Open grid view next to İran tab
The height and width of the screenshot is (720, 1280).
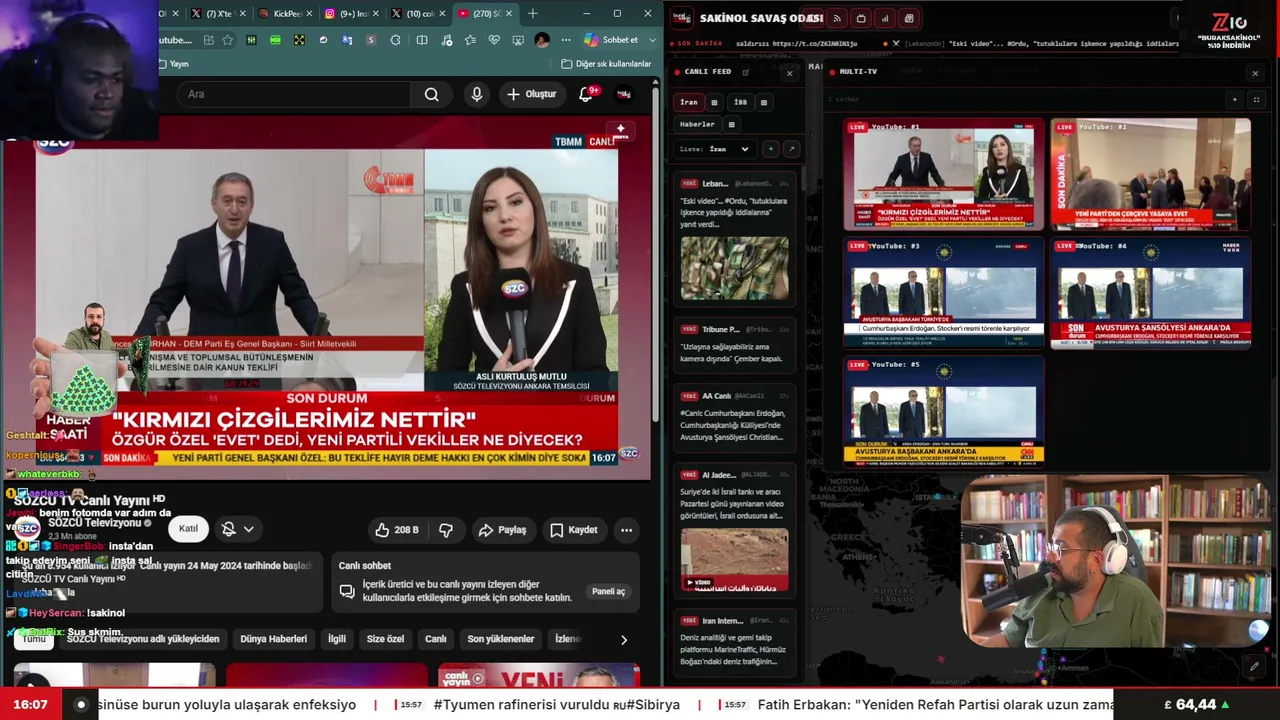[x=714, y=102]
